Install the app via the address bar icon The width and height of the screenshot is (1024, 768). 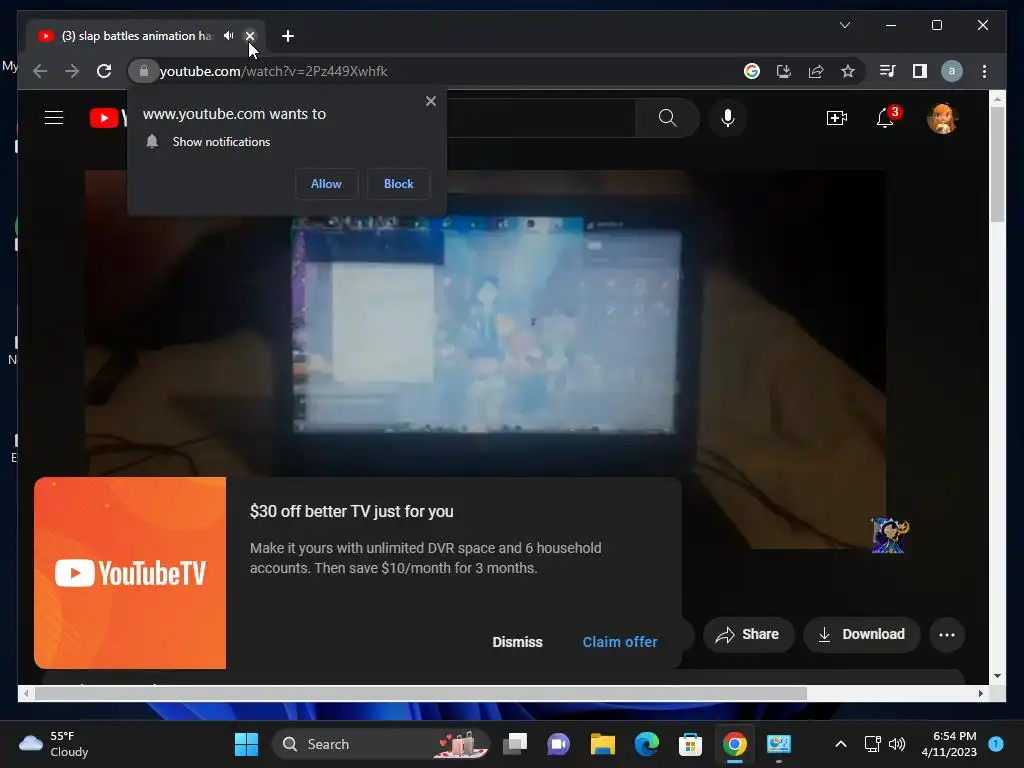coord(784,71)
